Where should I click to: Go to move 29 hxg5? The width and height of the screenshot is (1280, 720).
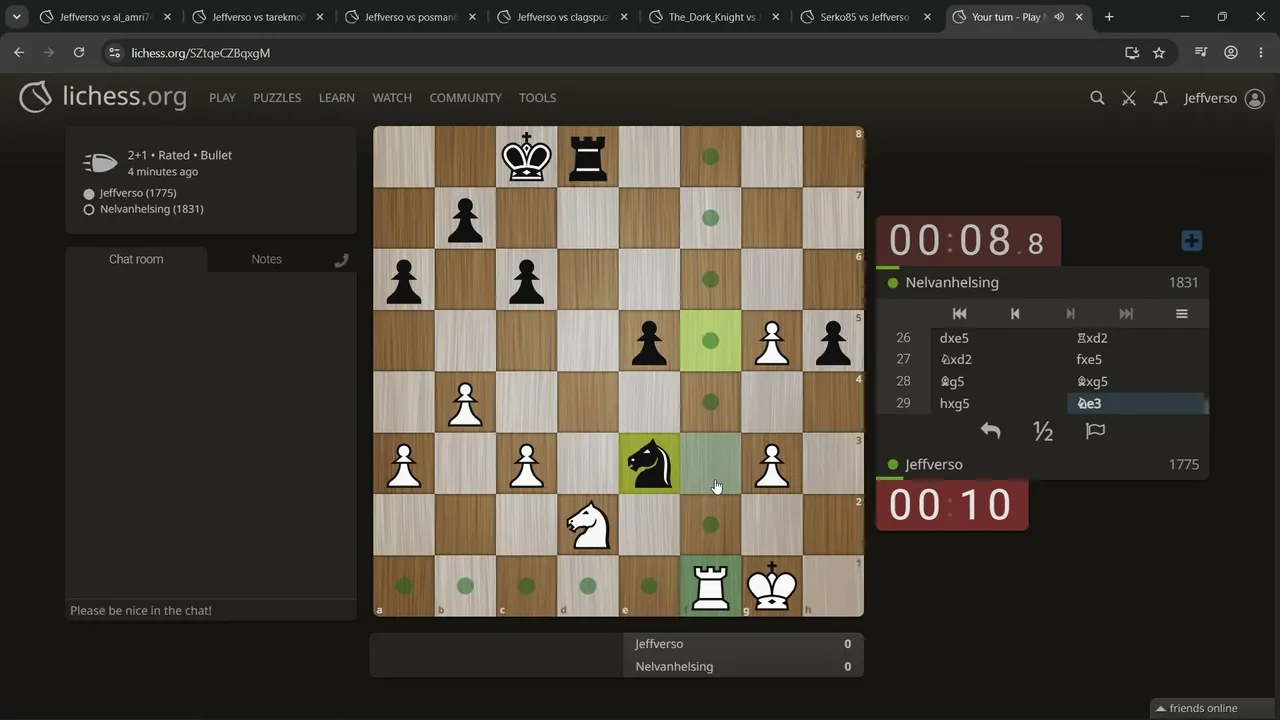[1000, 404]
